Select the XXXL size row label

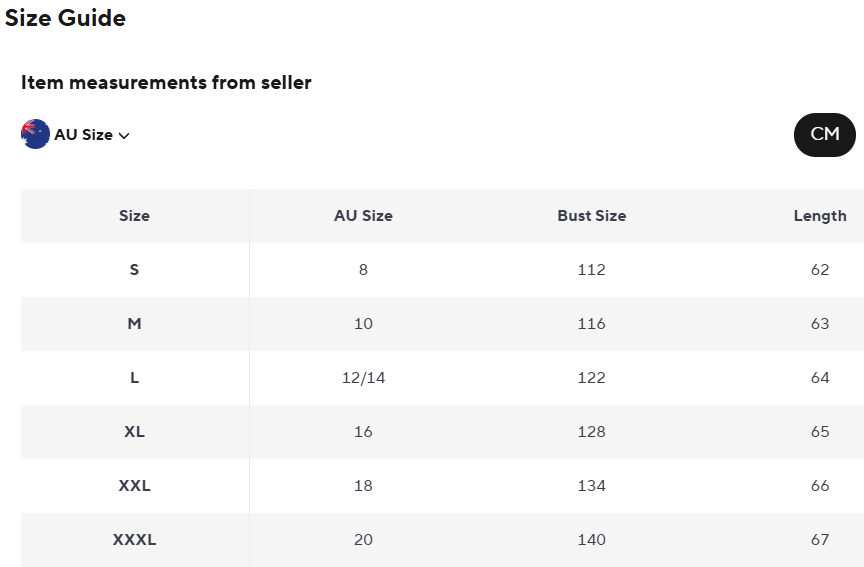pyautogui.click(x=134, y=540)
